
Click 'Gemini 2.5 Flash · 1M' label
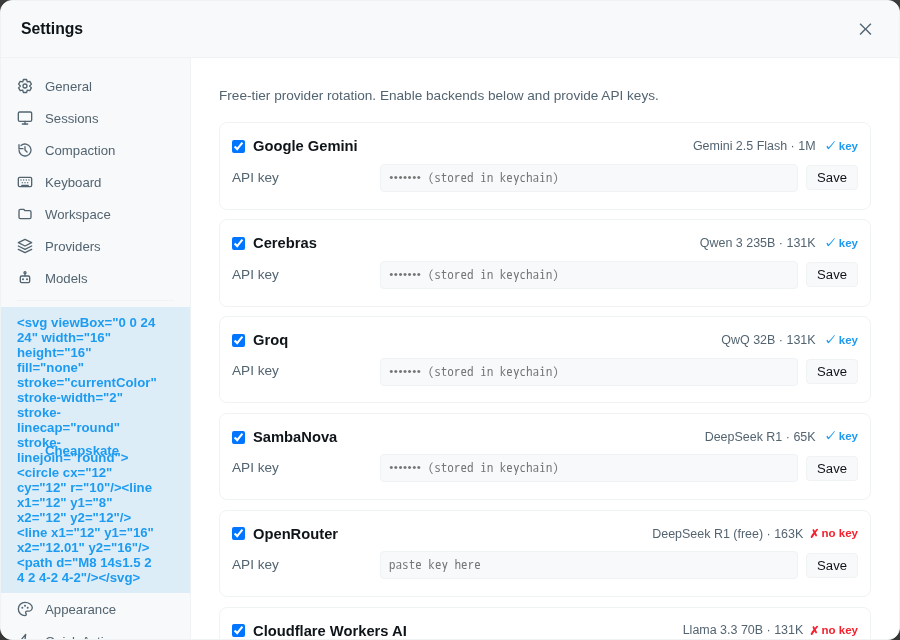(x=754, y=146)
